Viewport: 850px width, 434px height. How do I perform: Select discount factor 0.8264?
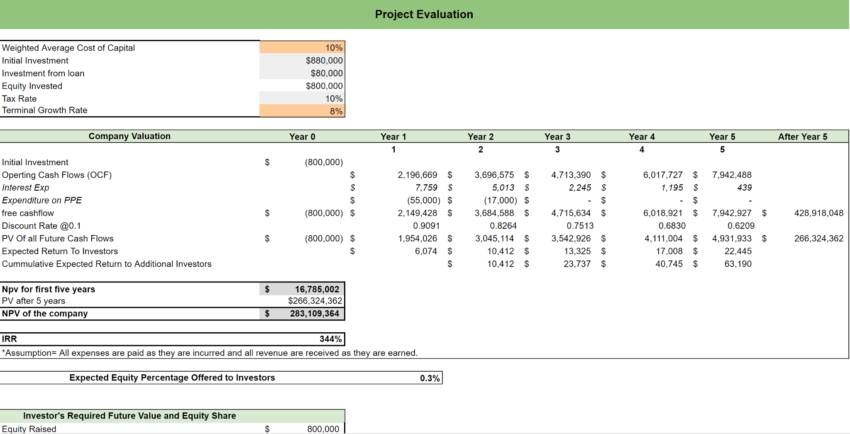pyautogui.click(x=504, y=225)
